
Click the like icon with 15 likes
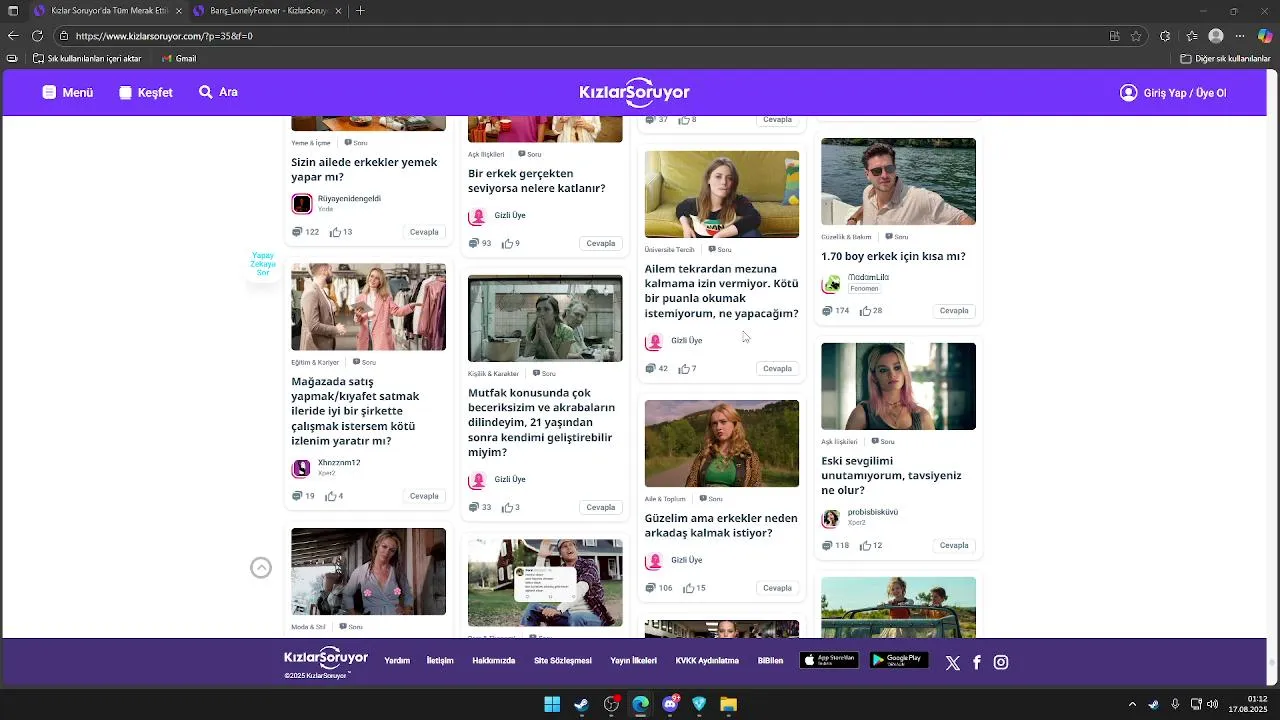coord(688,588)
